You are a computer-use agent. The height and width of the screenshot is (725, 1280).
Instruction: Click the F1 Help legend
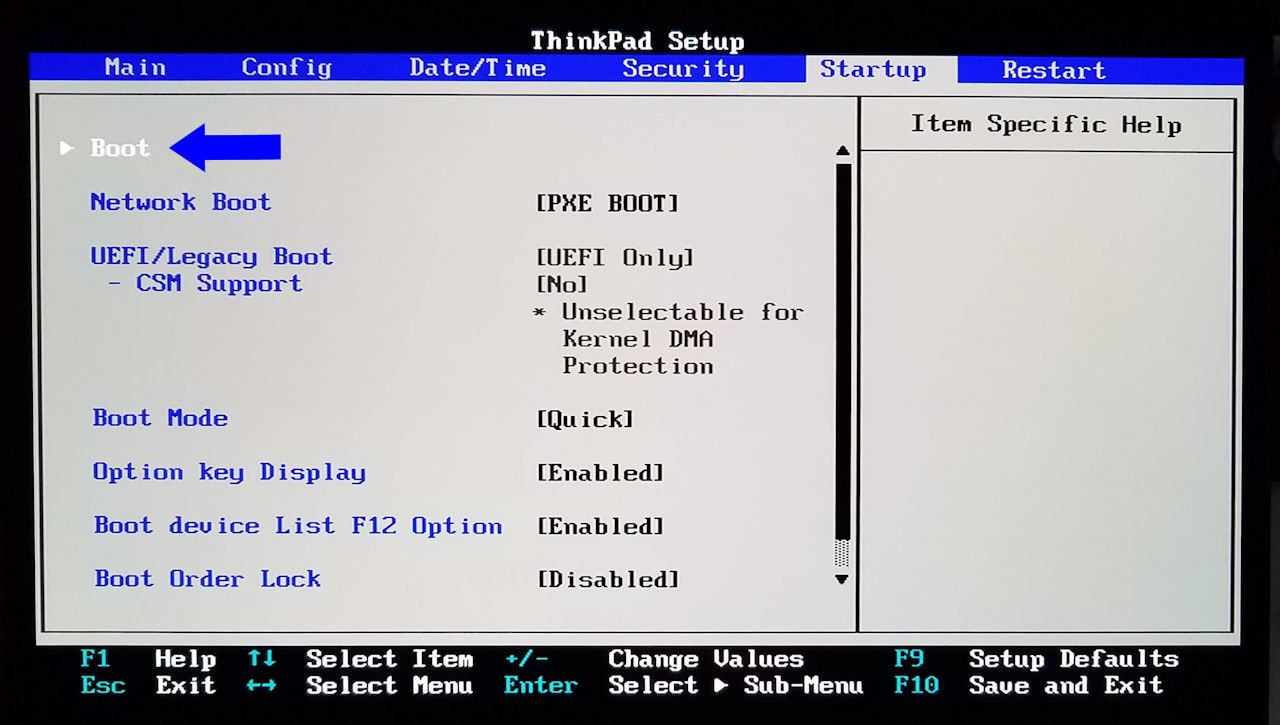[148, 660]
